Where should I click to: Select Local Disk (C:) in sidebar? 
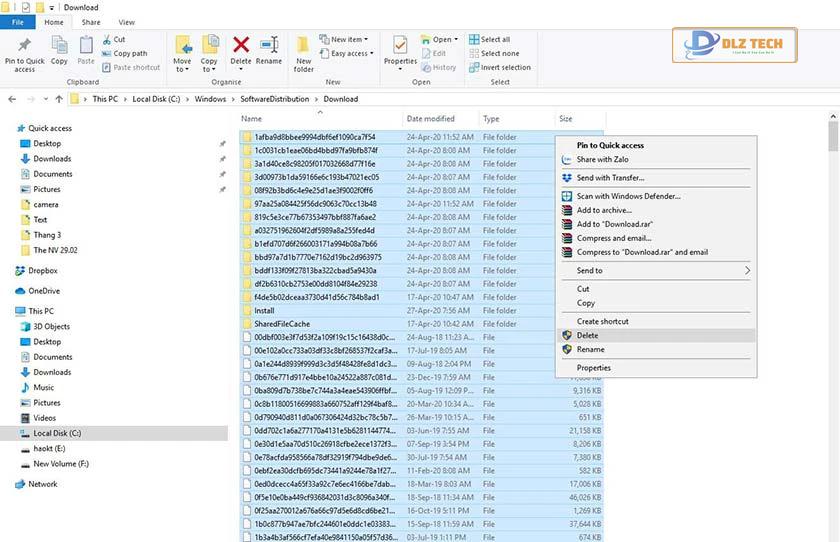pos(114,433)
